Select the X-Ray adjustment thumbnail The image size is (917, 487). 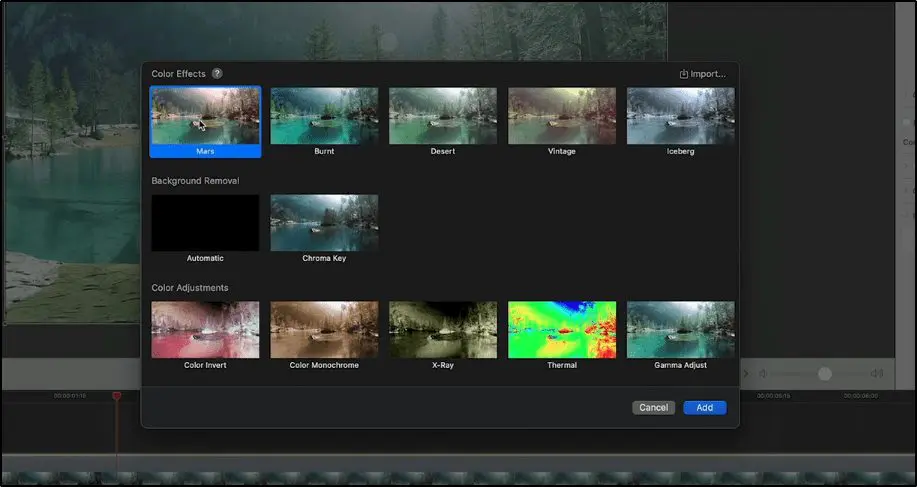pyautogui.click(x=443, y=330)
